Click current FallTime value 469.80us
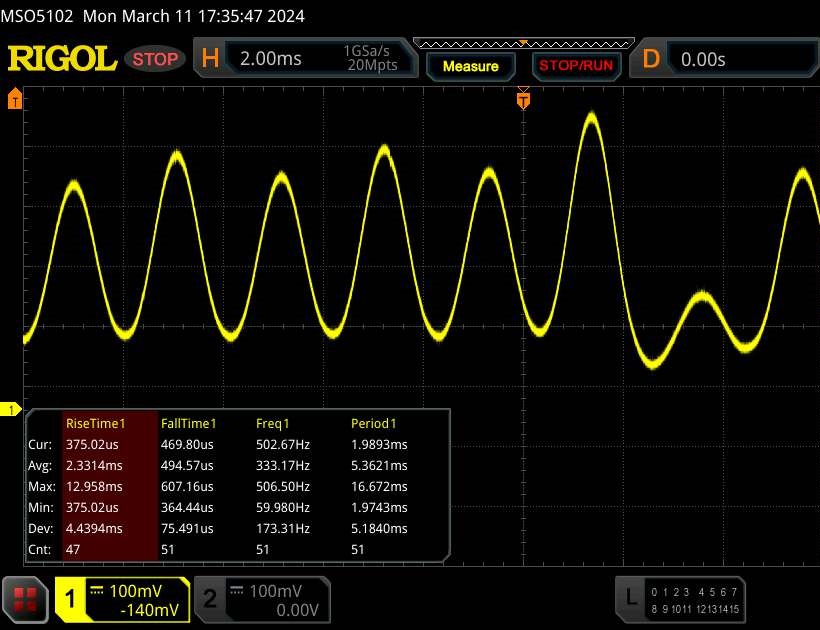The image size is (820, 630). coord(187,444)
